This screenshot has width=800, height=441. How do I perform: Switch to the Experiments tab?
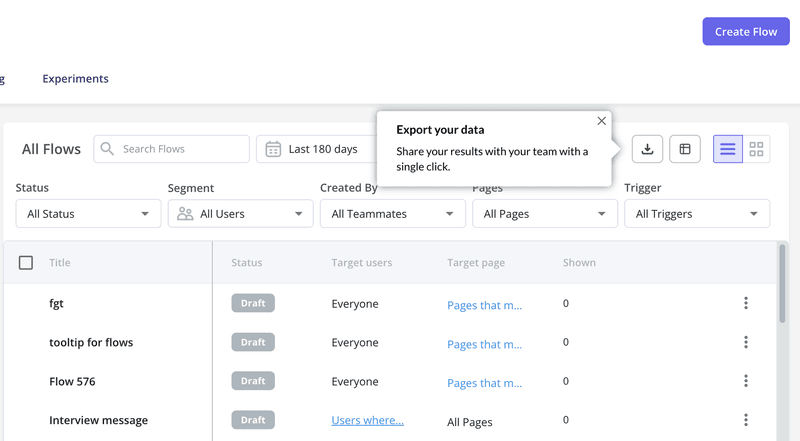pos(75,79)
